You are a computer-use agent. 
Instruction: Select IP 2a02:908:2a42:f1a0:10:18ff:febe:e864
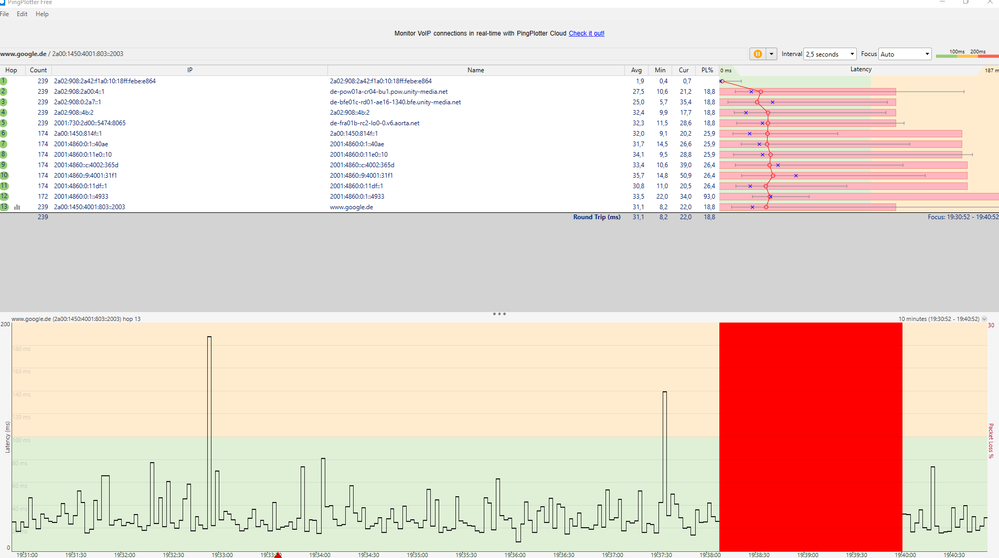tap(104, 81)
